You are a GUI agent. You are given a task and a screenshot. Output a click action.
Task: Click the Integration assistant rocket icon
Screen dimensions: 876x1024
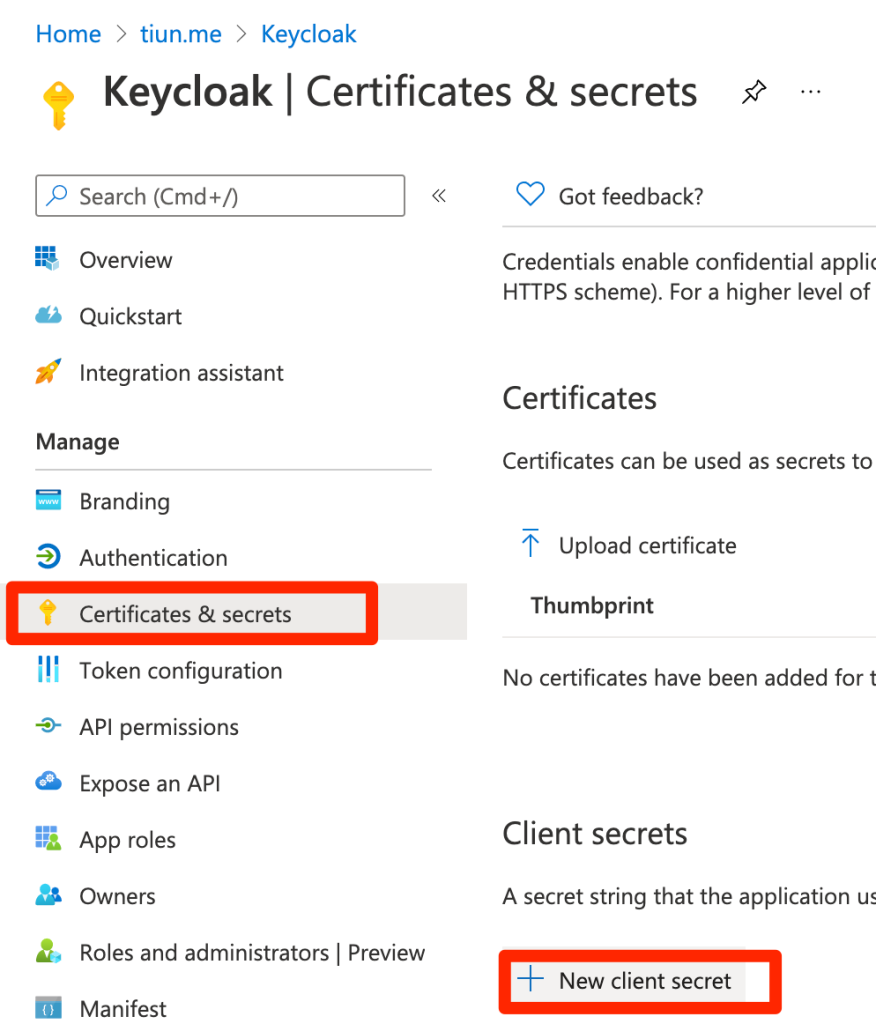(x=48, y=372)
